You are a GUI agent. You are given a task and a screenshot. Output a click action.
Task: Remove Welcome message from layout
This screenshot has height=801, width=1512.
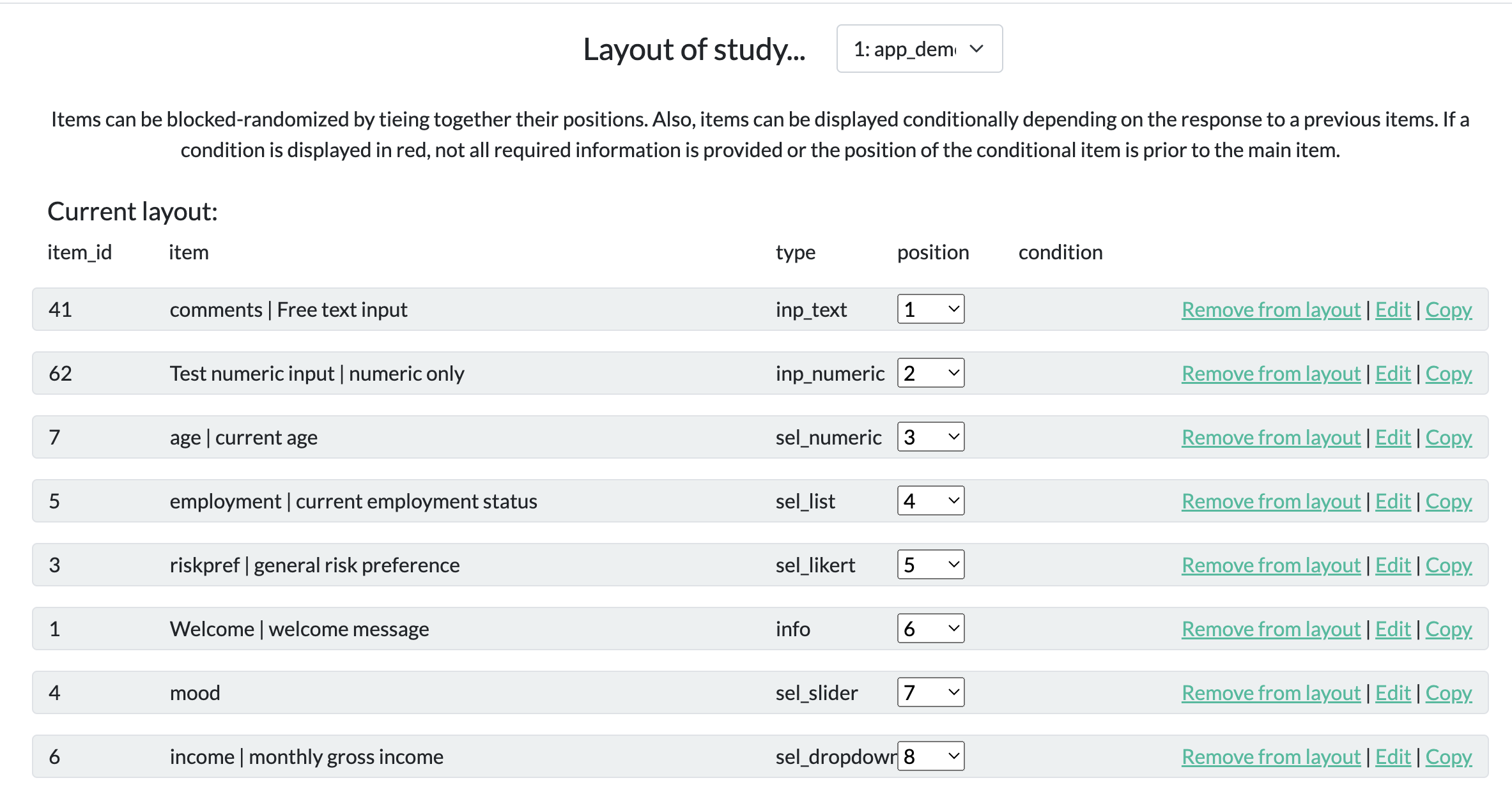click(x=1271, y=629)
